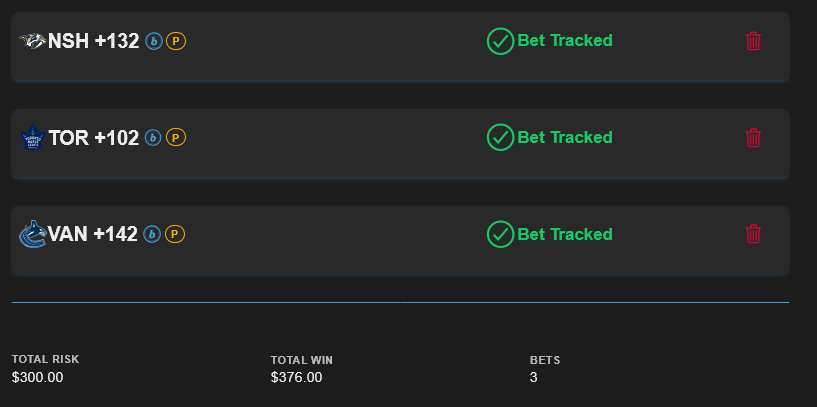Toggle Bet Tracked checkmark for TOR

click(500, 138)
